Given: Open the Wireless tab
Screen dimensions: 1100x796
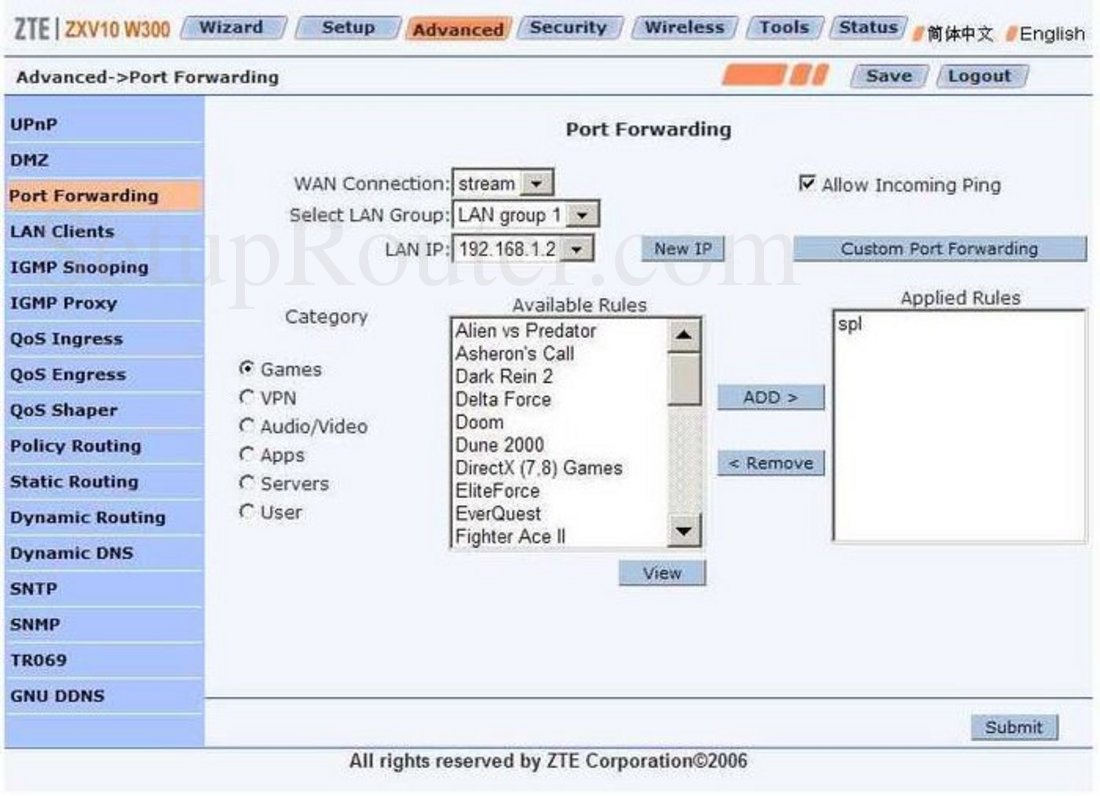Looking at the screenshot, I should (684, 27).
